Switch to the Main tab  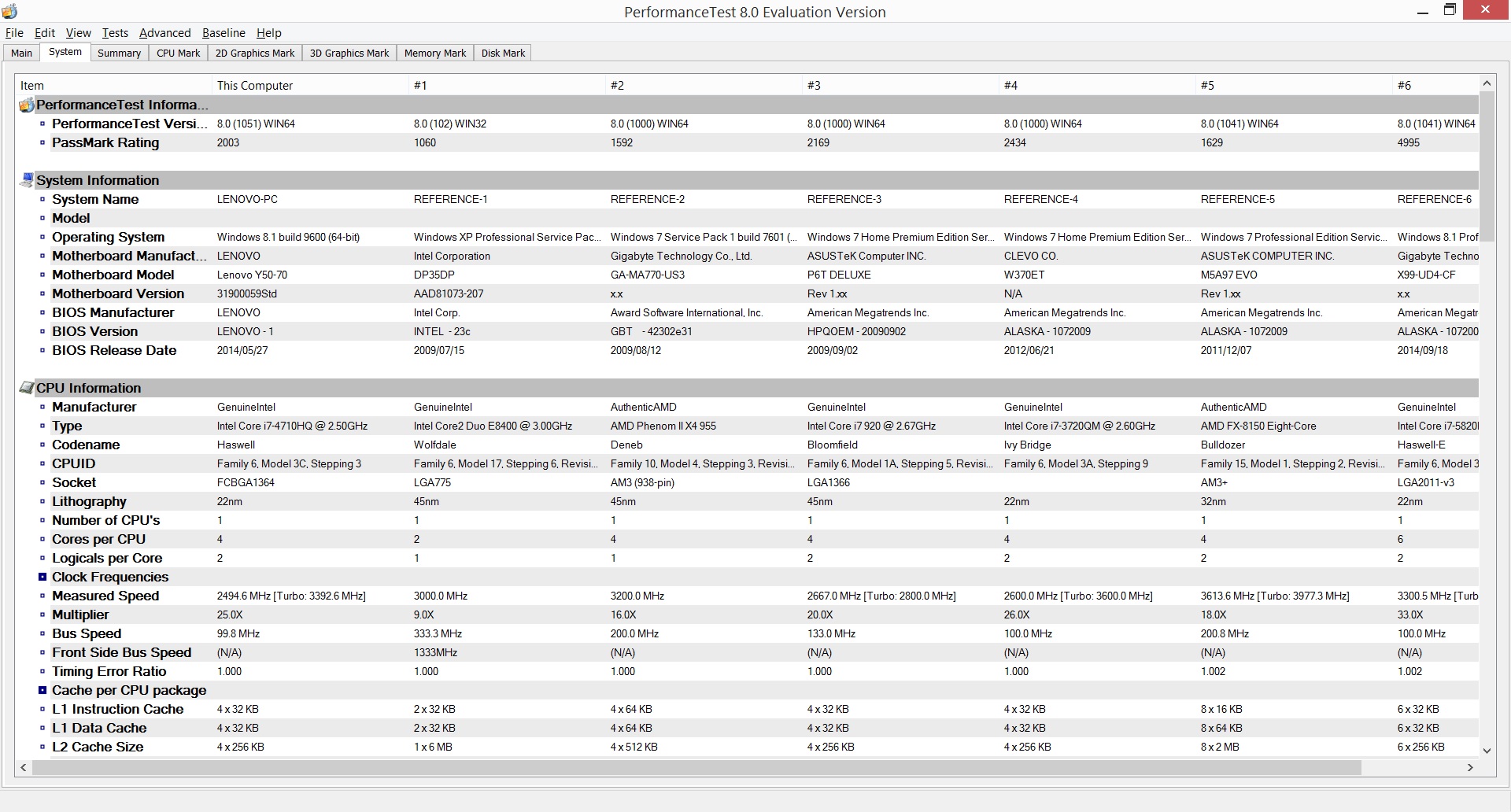[x=22, y=53]
